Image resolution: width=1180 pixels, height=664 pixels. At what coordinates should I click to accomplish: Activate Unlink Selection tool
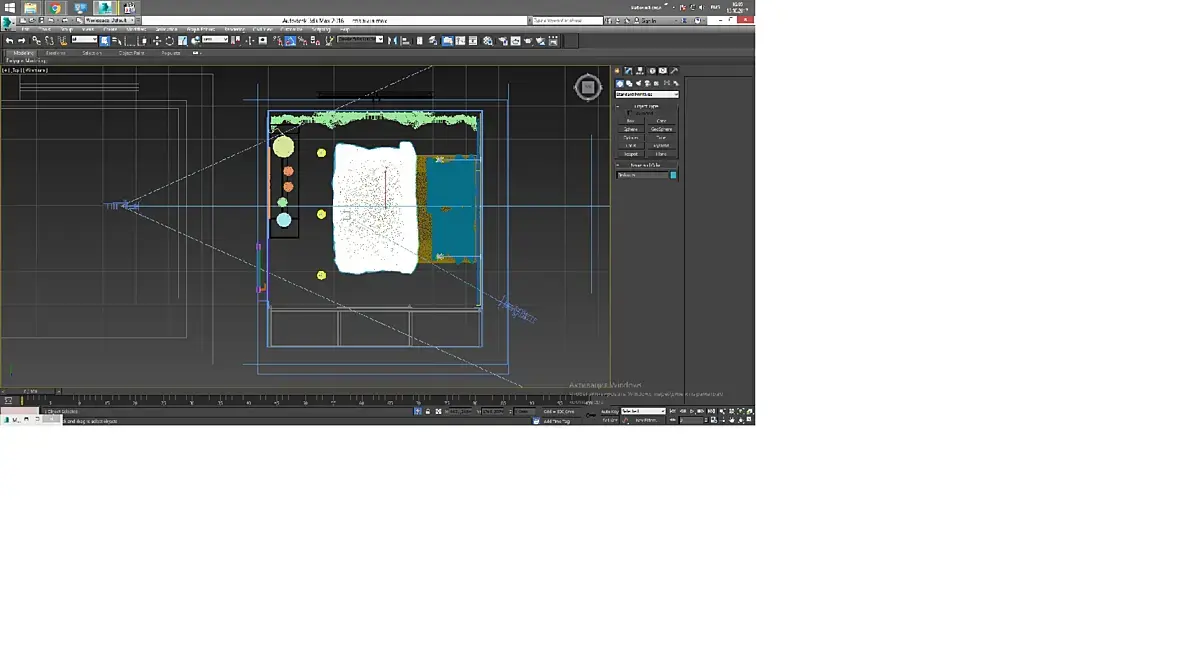click(x=49, y=41)
